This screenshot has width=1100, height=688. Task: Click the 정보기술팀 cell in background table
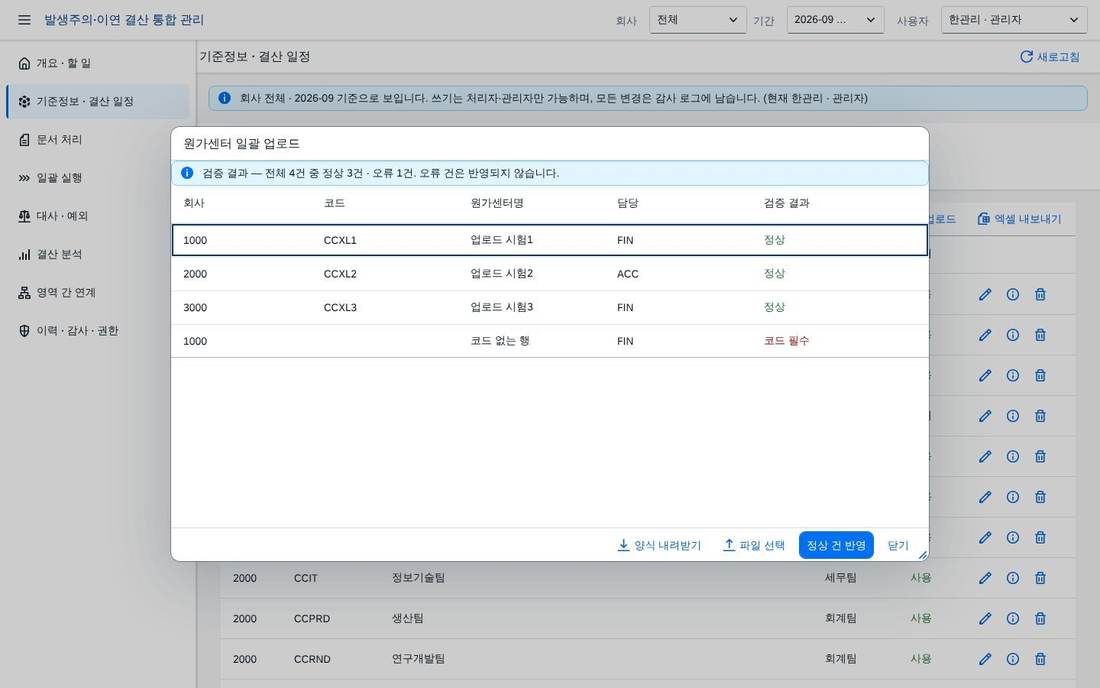click(418, 578)
